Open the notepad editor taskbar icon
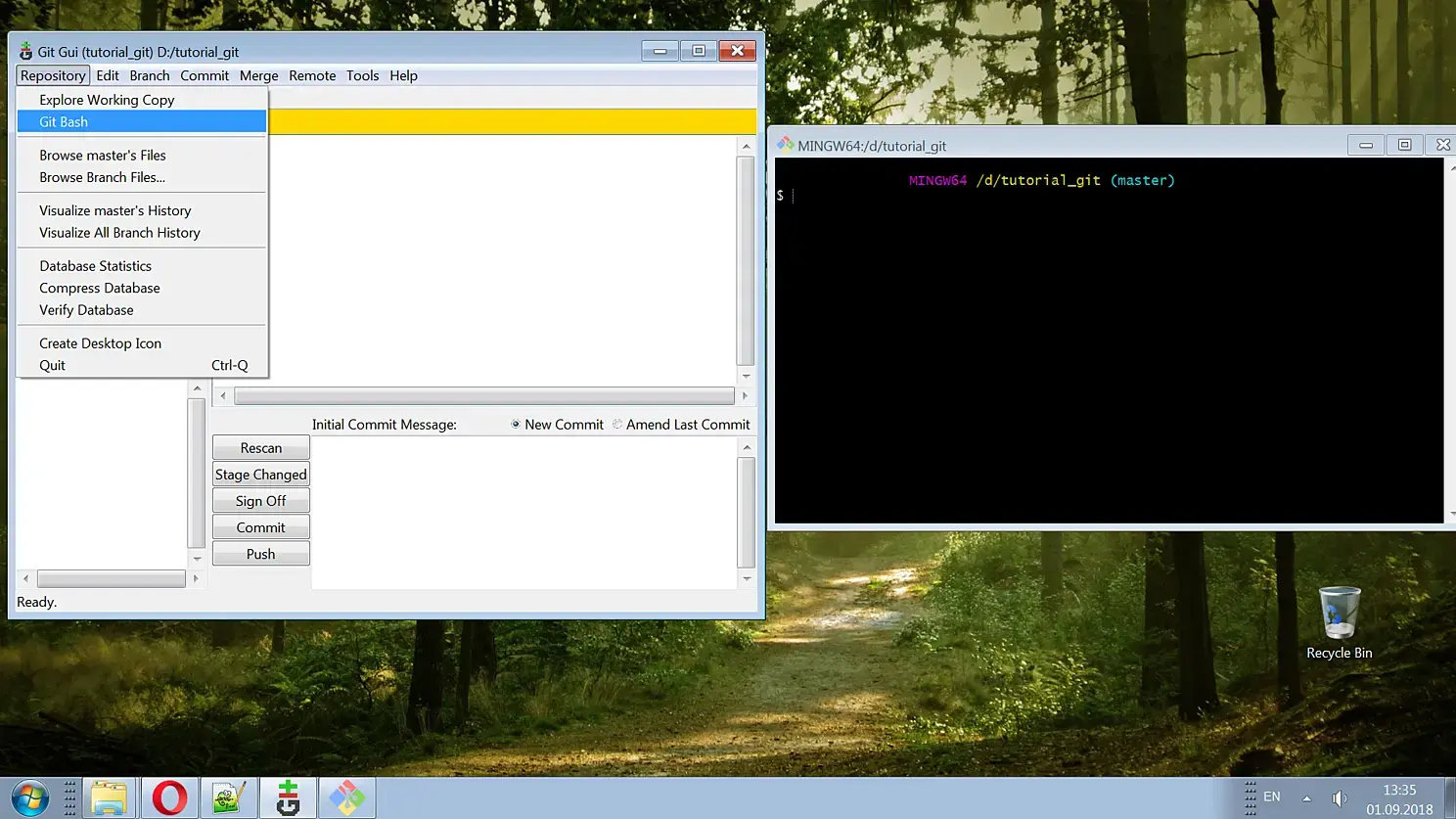Image resolution: width=1456 pixels, height=819 pixels. coord(228,797)
